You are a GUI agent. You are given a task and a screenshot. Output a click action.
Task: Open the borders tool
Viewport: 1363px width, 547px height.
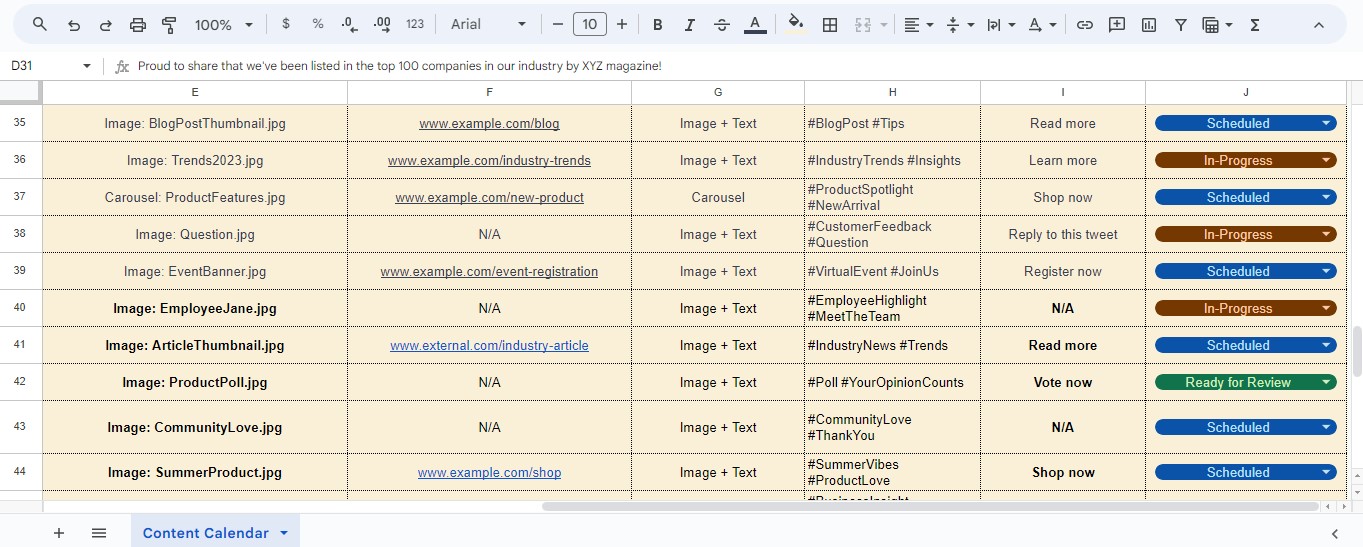click(x=829, y=25)
